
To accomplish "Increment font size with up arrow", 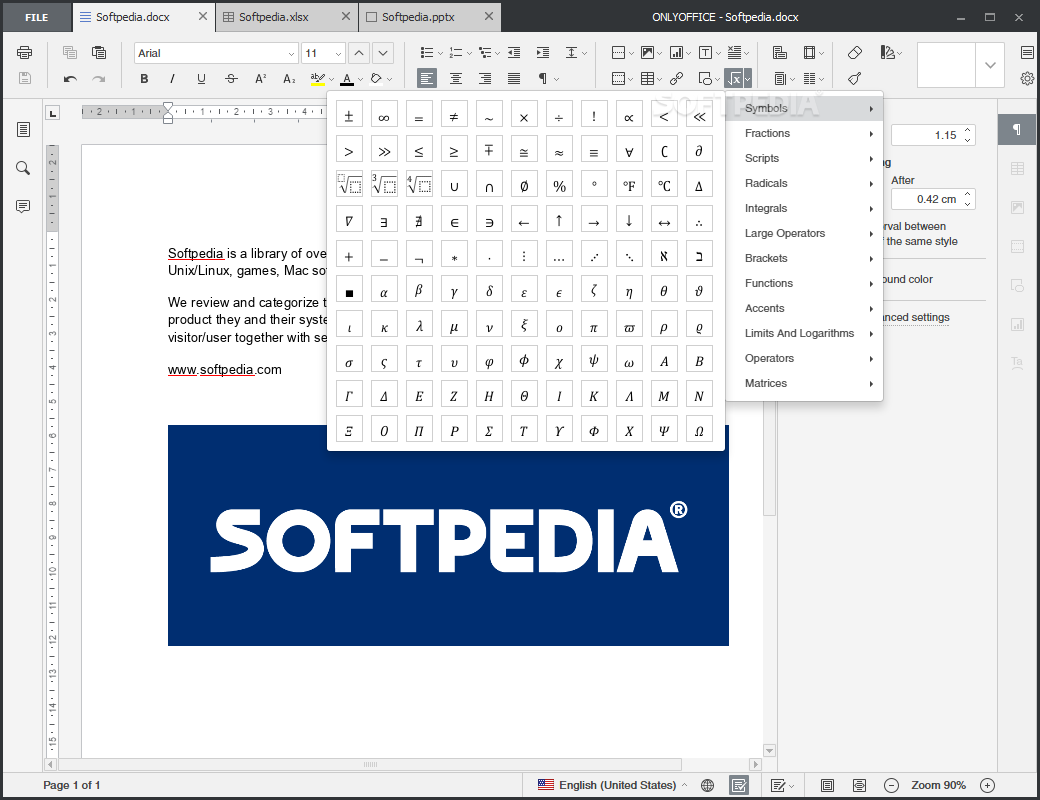I will coord(359,53).
